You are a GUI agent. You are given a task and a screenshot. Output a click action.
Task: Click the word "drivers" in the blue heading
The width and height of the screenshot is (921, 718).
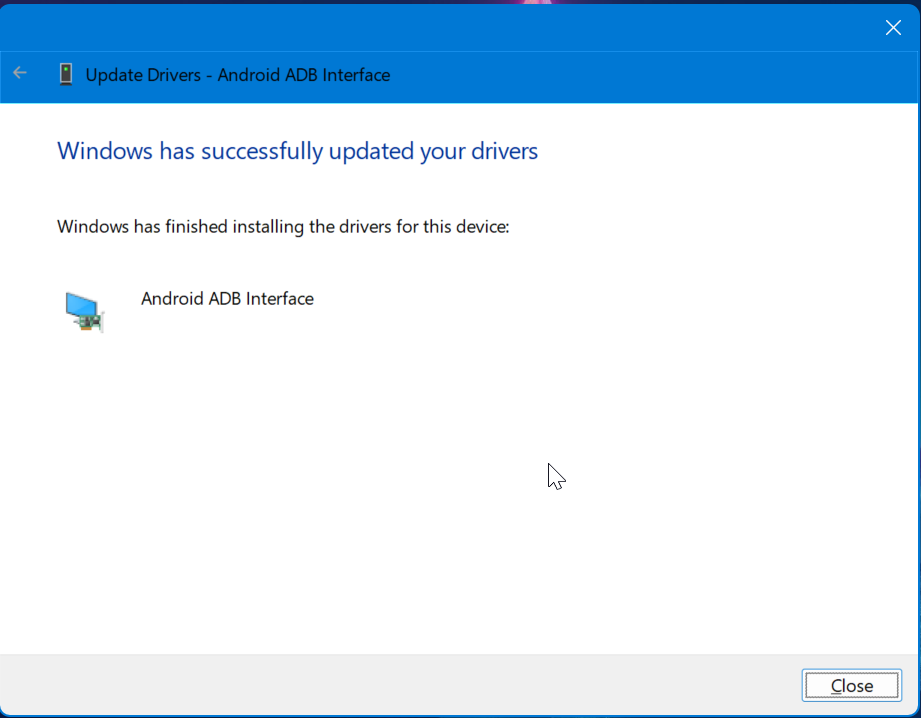point(504,151)
